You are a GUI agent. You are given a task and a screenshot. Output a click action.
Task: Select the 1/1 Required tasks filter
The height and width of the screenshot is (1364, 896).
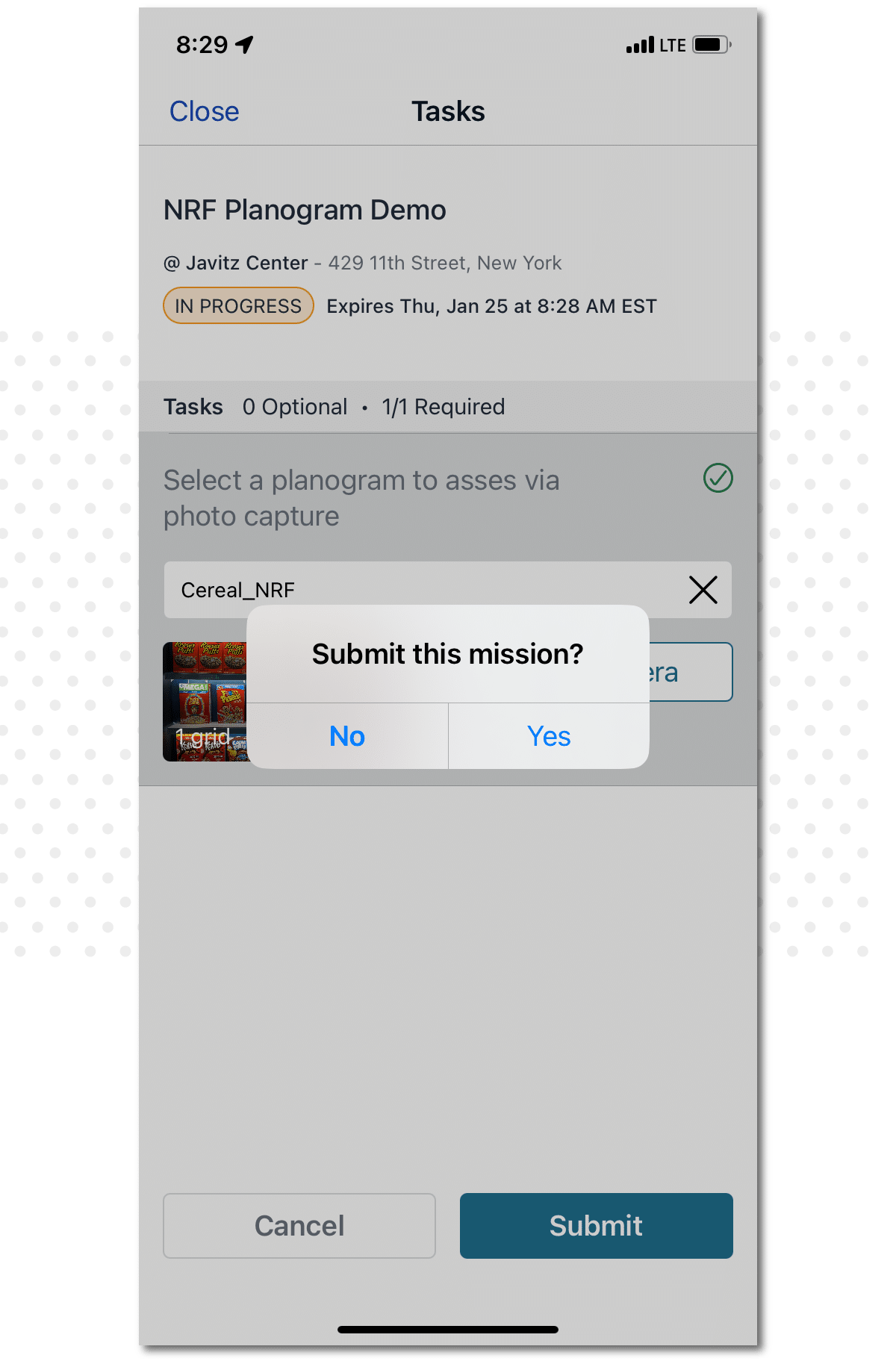(444, 407)
